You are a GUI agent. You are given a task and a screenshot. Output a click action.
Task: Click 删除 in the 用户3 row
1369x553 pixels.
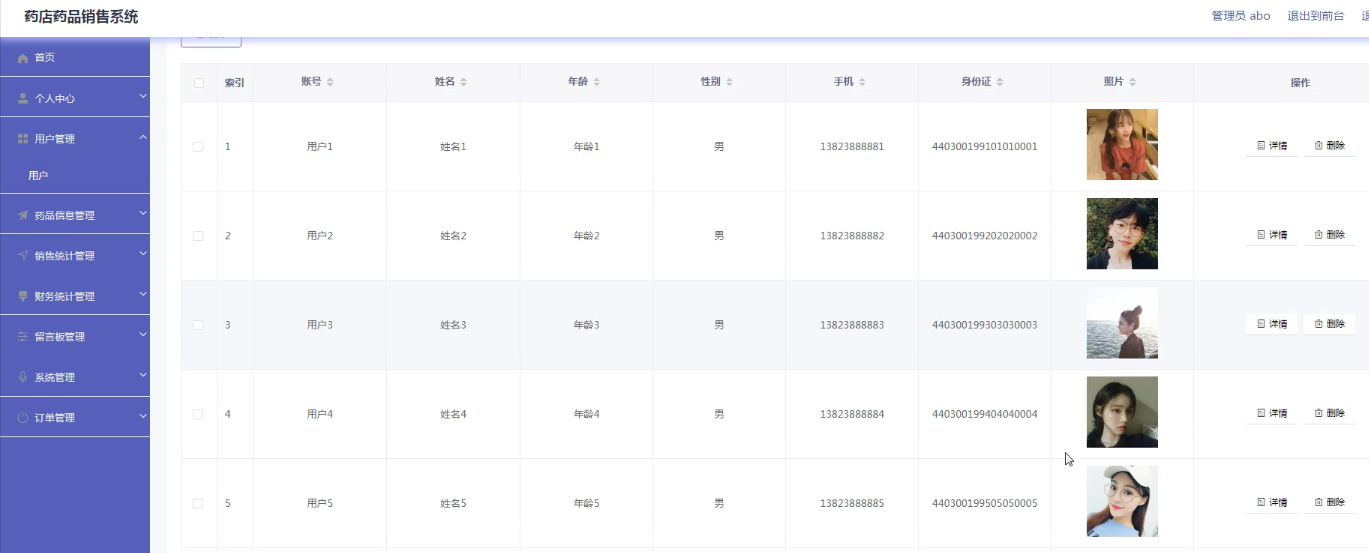click(x=1329, y=324)
